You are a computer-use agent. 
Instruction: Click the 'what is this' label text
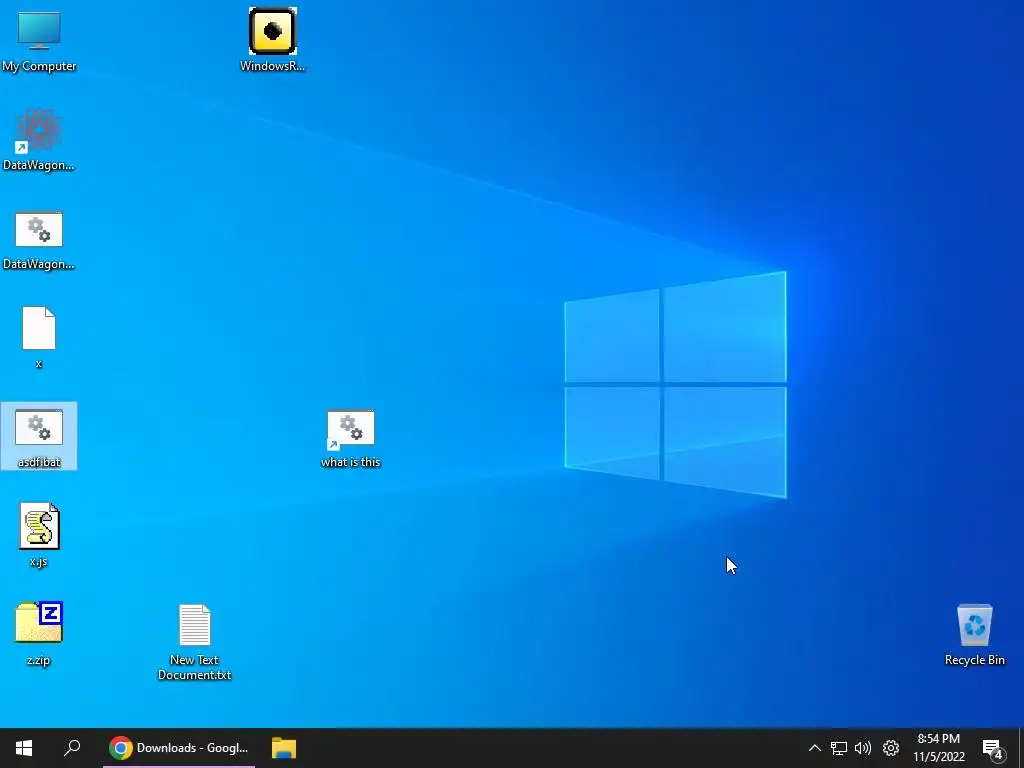(x=351, y=462)
